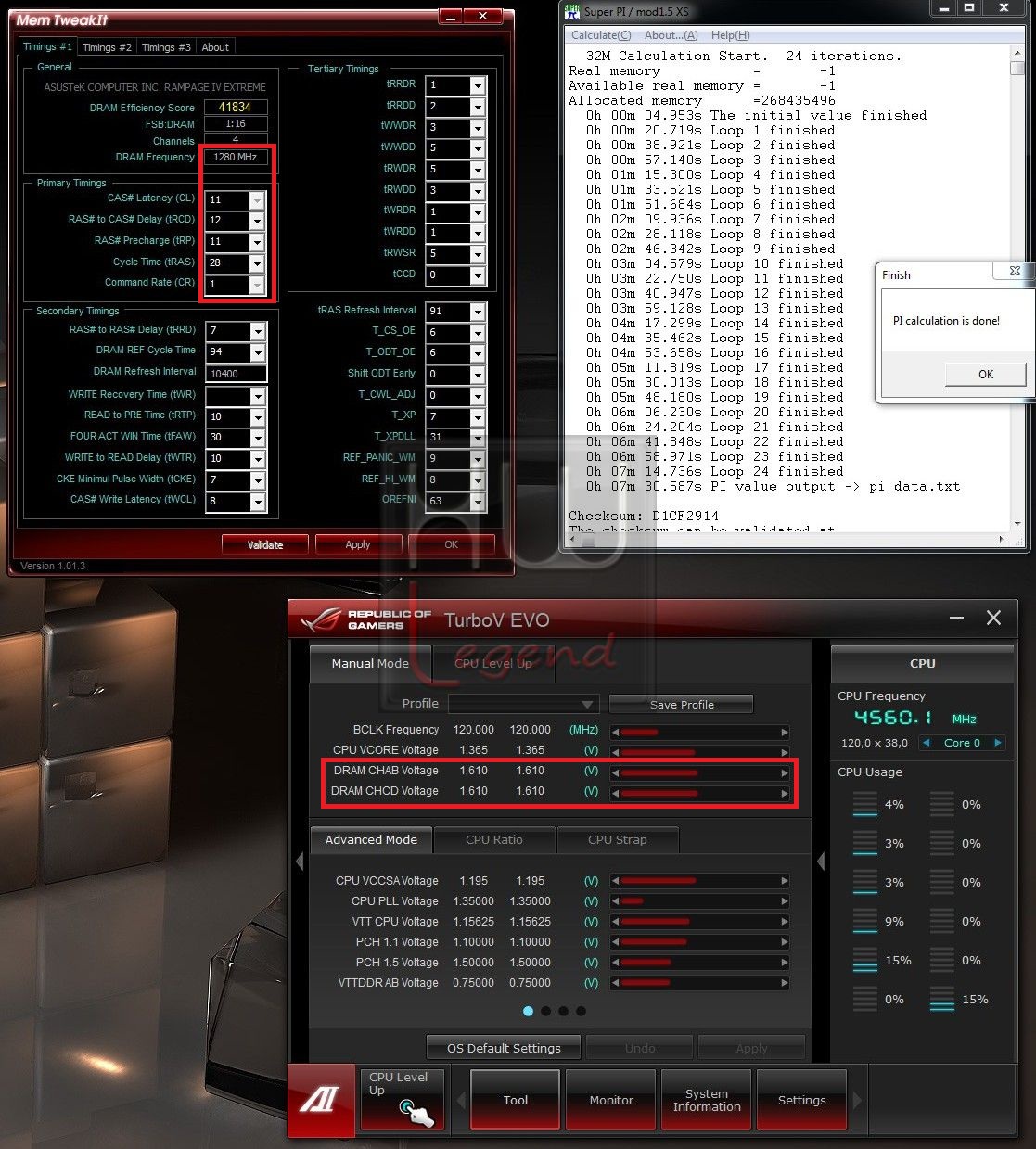
Task: Switch to CPU Ratio tab
Action: (494, 840)
